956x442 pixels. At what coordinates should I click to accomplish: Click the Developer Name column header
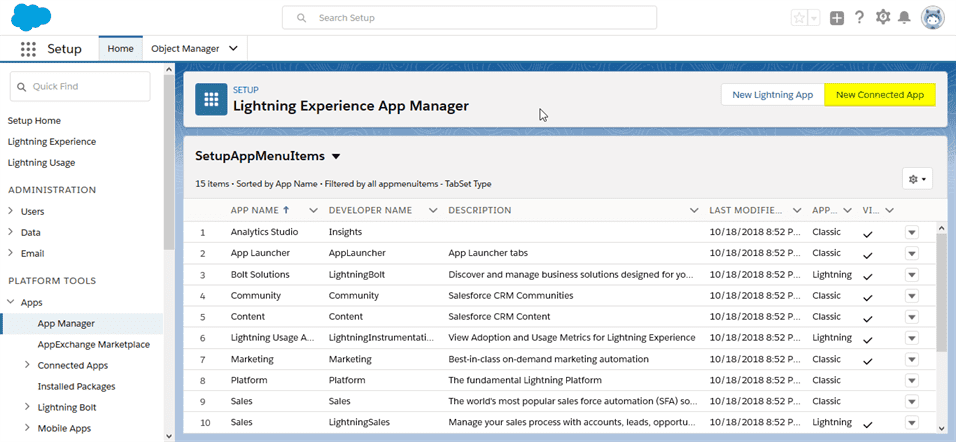pos(371,210)
